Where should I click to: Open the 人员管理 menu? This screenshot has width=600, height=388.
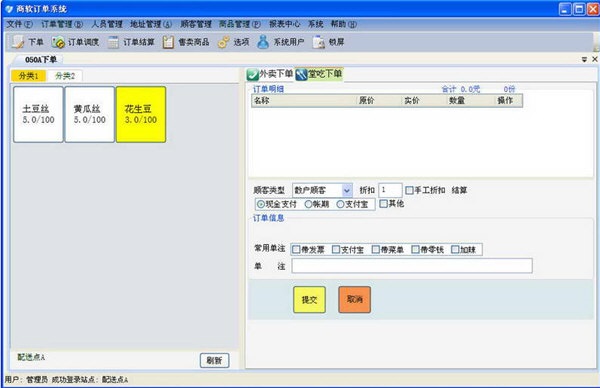pos(107,24)
